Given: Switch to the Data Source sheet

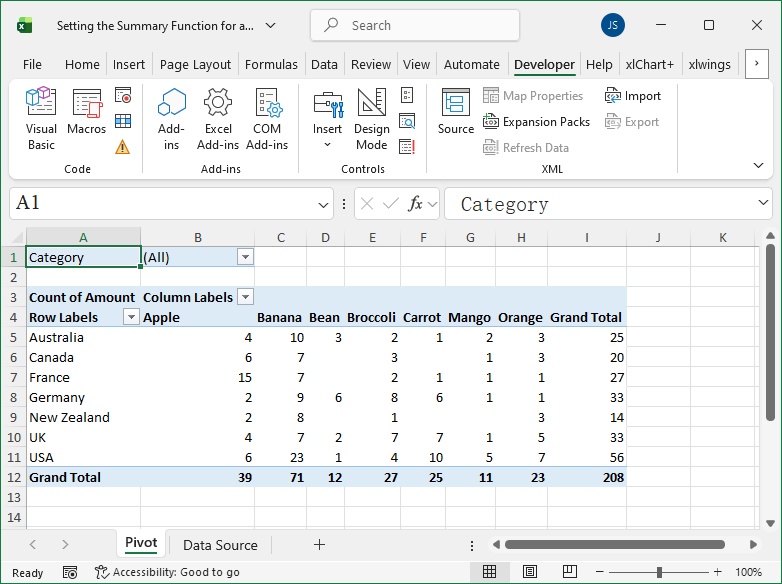Looking at the screenshot, I should (220, 545).
